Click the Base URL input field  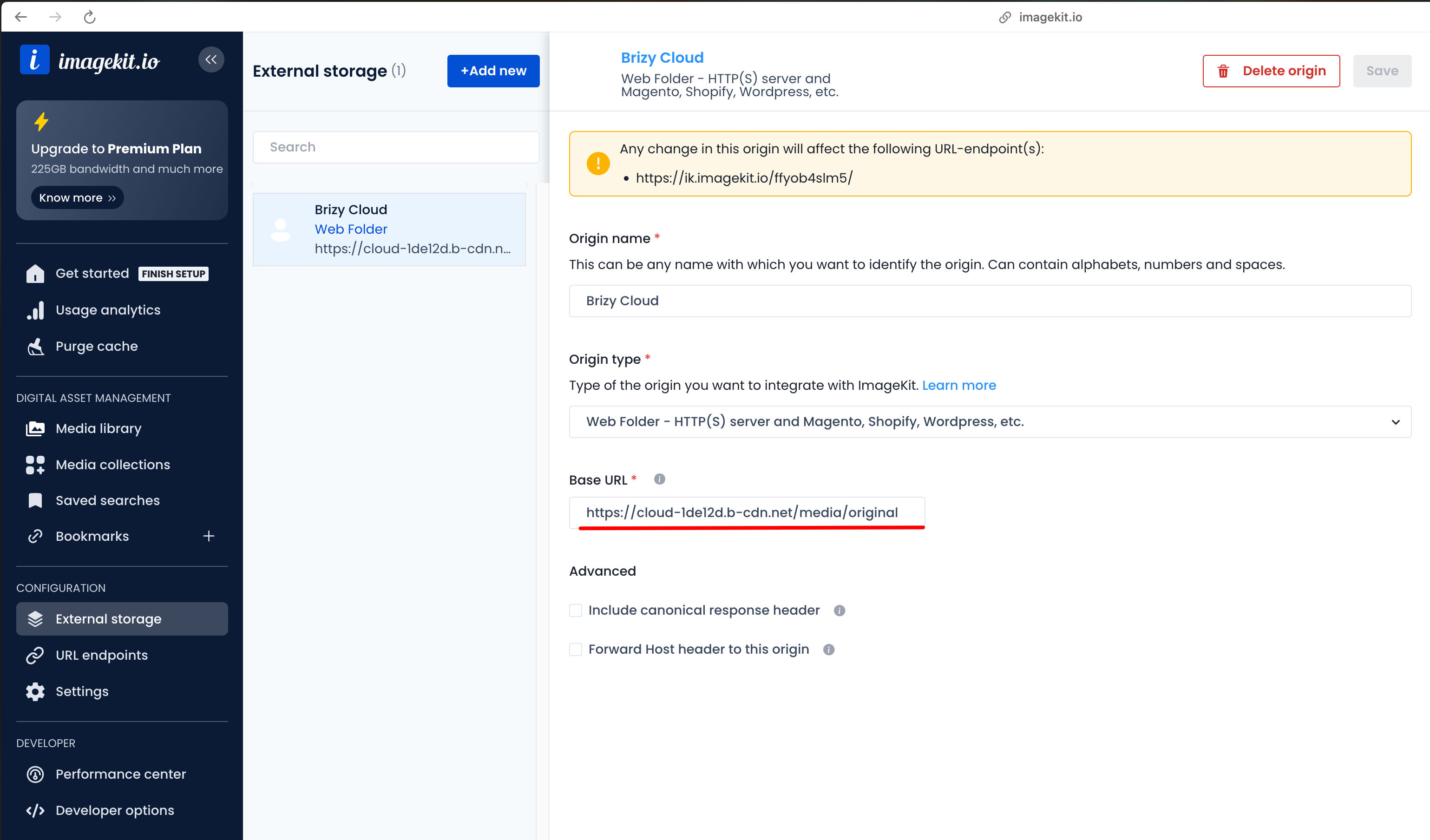pos(747,513)
